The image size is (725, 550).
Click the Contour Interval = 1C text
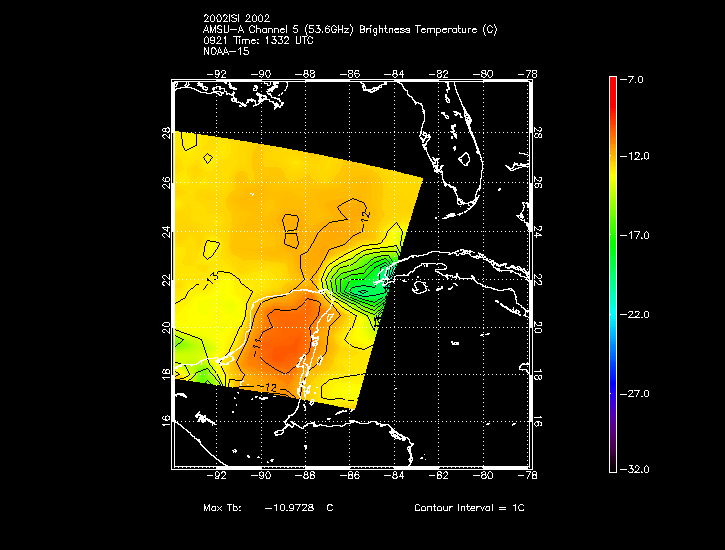[469, 507]
